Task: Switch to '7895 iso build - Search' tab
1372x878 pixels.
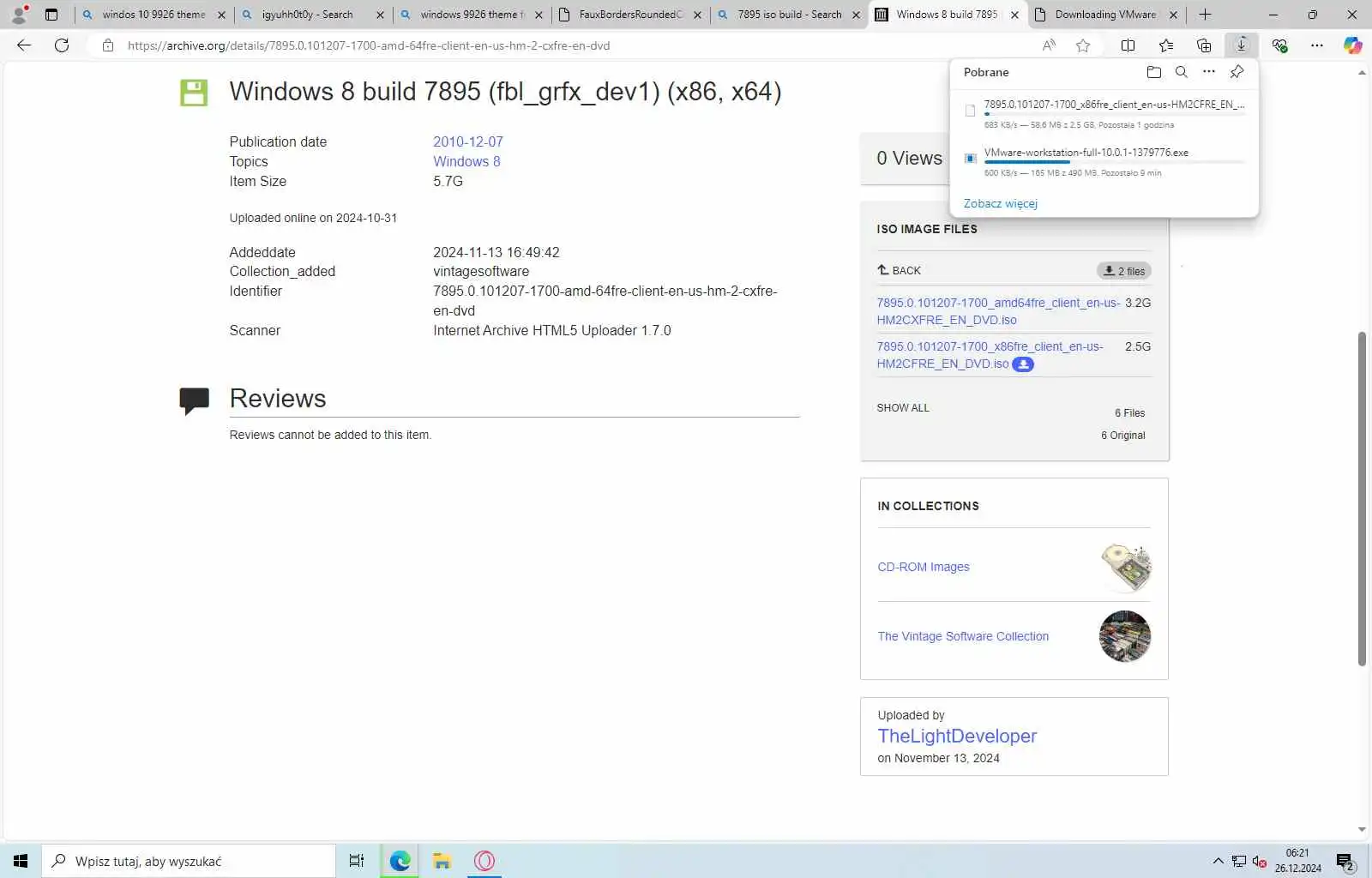Action: pyautogui.click(x=789, y=15)
